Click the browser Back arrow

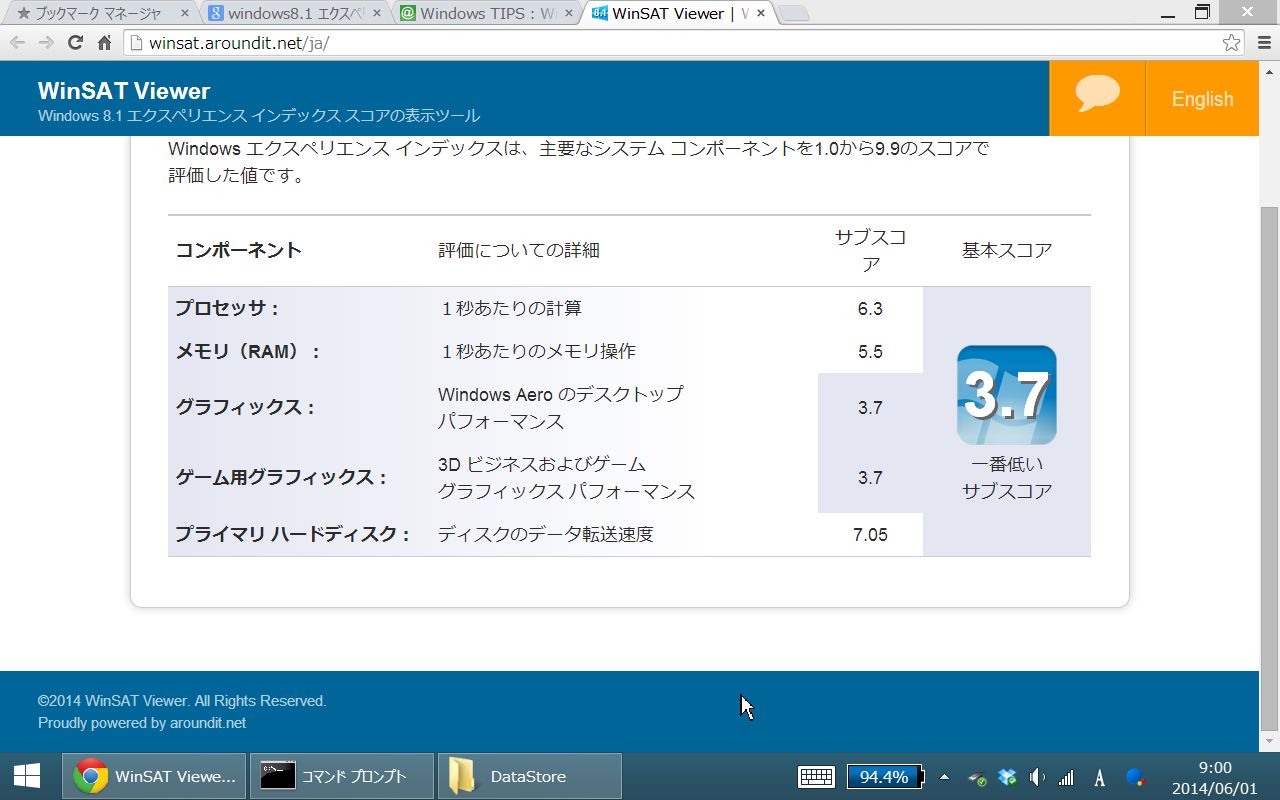17,43
